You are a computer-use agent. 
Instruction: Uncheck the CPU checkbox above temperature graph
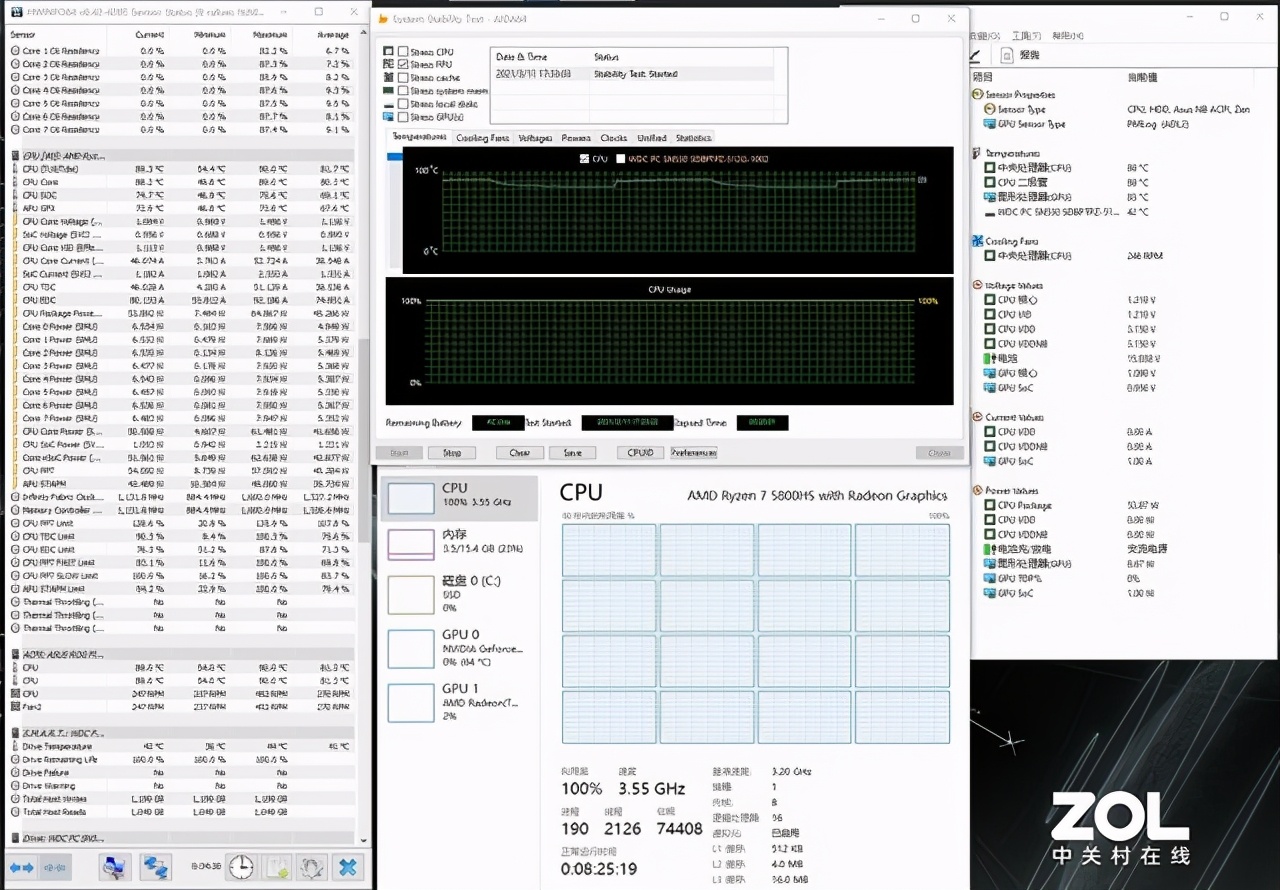[x=584, y=158]
